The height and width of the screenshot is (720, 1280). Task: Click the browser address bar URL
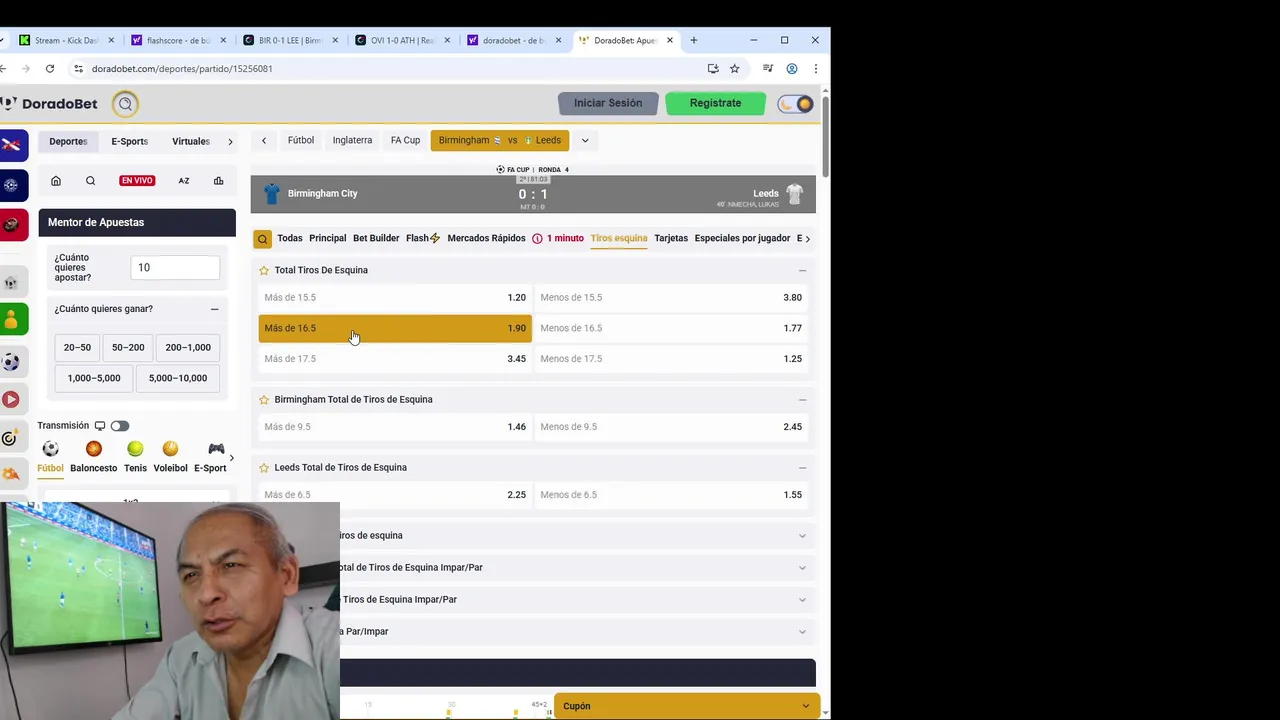[182, 69]
